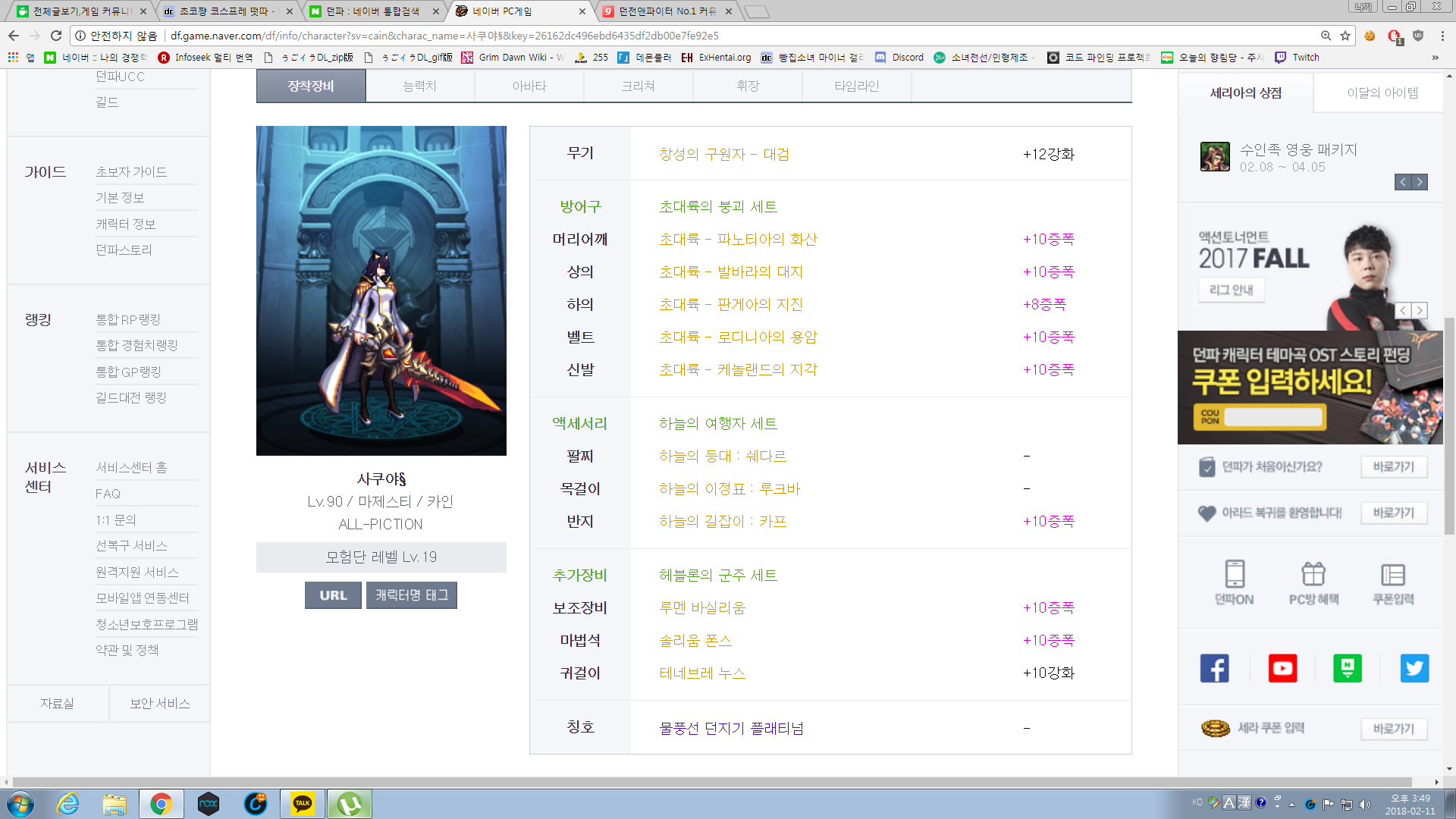Open the Discord bookmark
Image resolution: width=1456 pixels, height=819 pixels.
pyautogui.click(x=900, y=57)
